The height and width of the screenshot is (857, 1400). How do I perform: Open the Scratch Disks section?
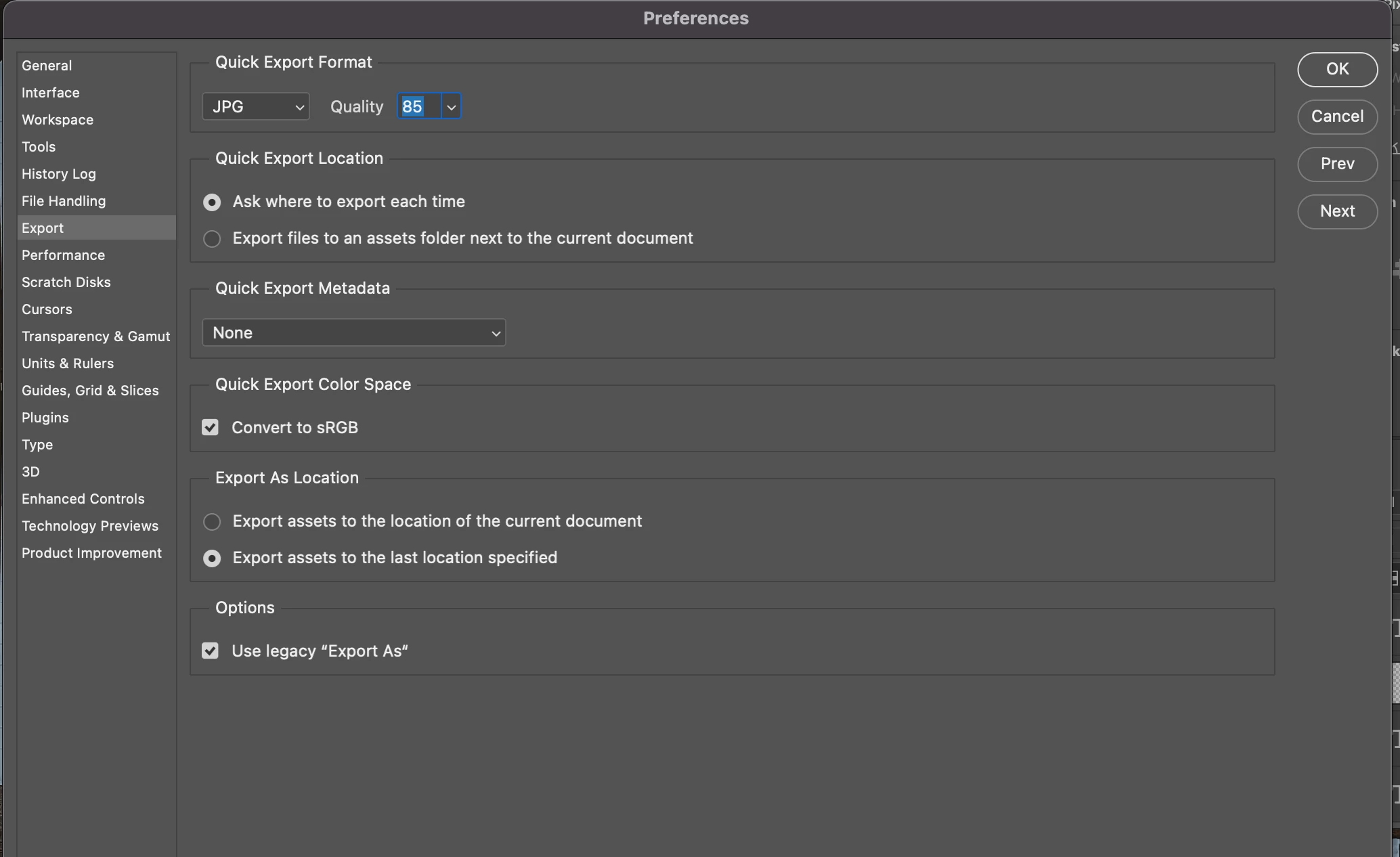66,282
